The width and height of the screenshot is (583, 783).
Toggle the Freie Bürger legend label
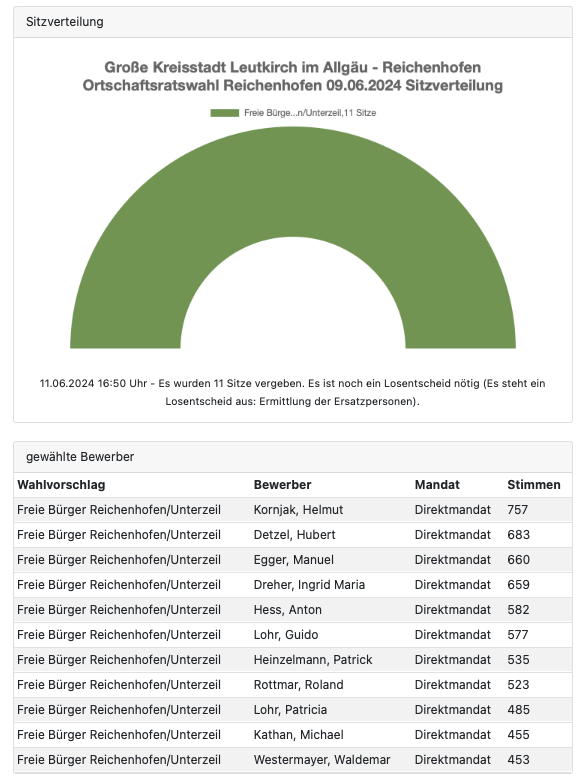(x=310, y=113)
